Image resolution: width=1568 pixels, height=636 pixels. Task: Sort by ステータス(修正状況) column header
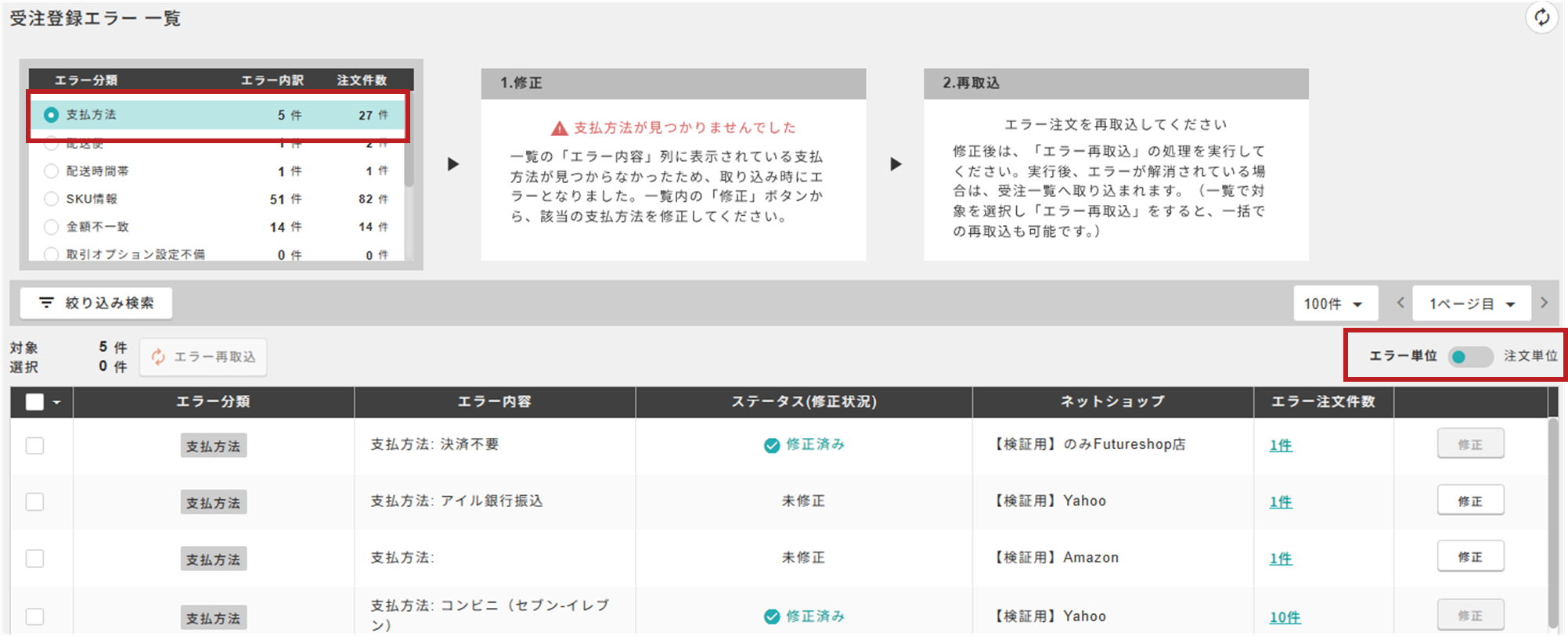pos(804,401)
